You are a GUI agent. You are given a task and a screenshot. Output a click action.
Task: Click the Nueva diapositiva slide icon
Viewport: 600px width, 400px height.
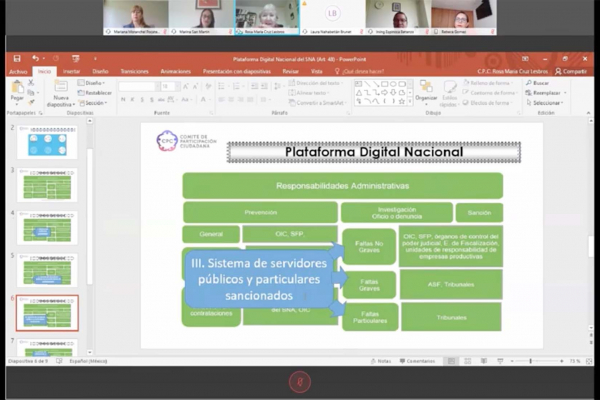click(60, 87)
